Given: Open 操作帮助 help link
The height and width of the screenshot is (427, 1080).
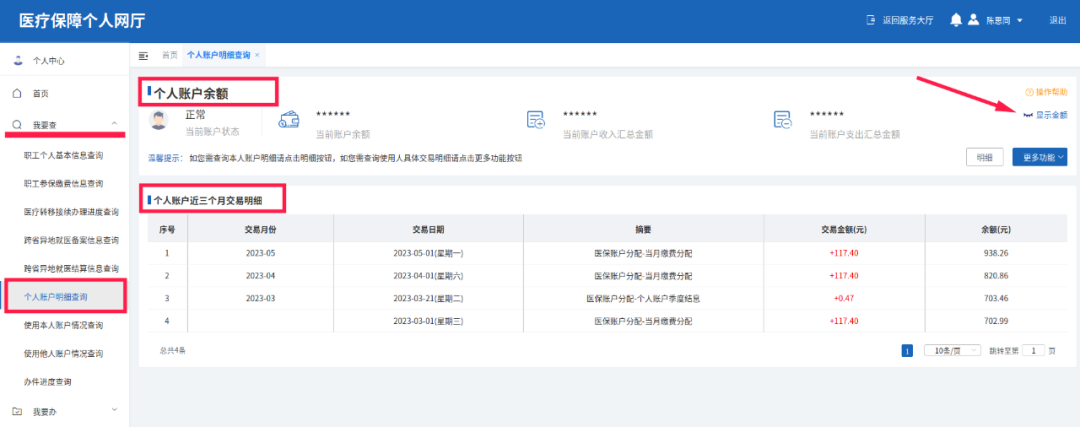Looking at the screenshot, I should (x=1046, y=92).
